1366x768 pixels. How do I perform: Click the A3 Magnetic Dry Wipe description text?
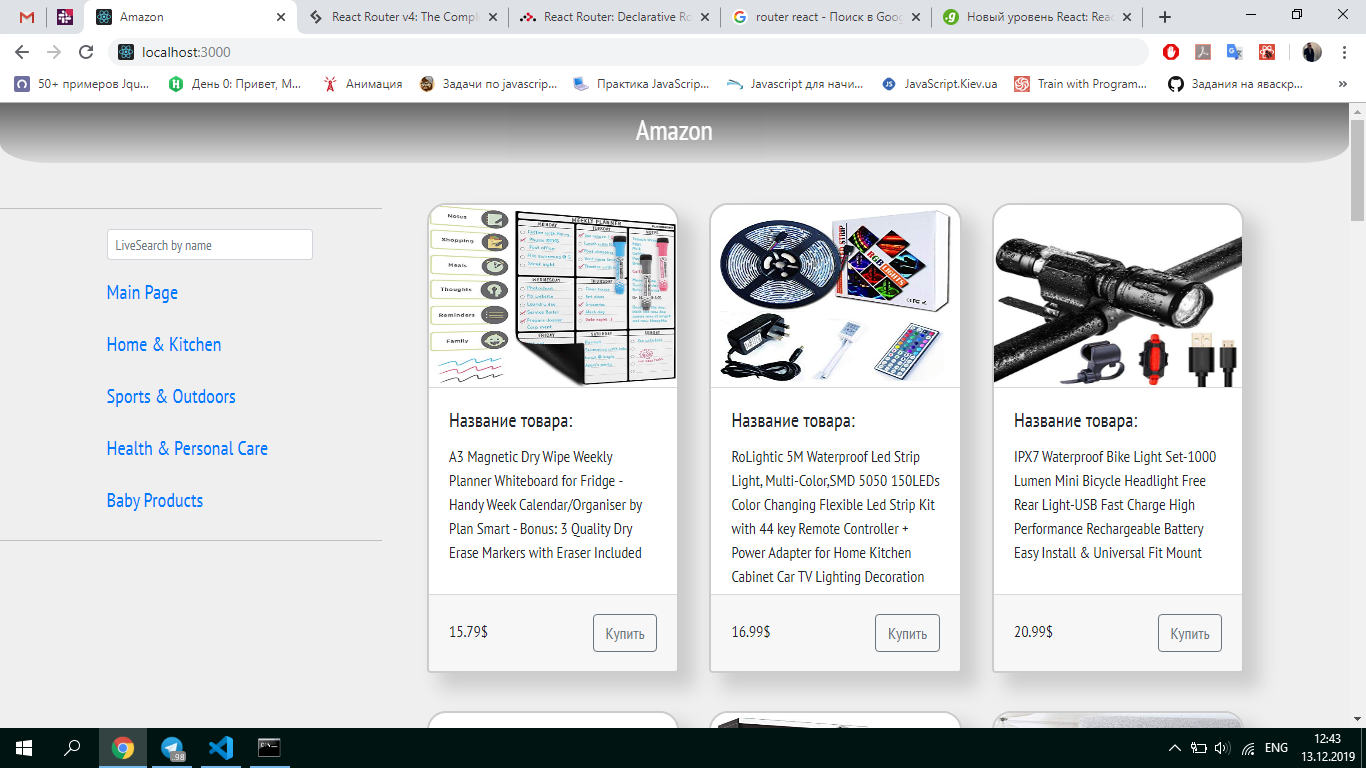pos(547,505)
